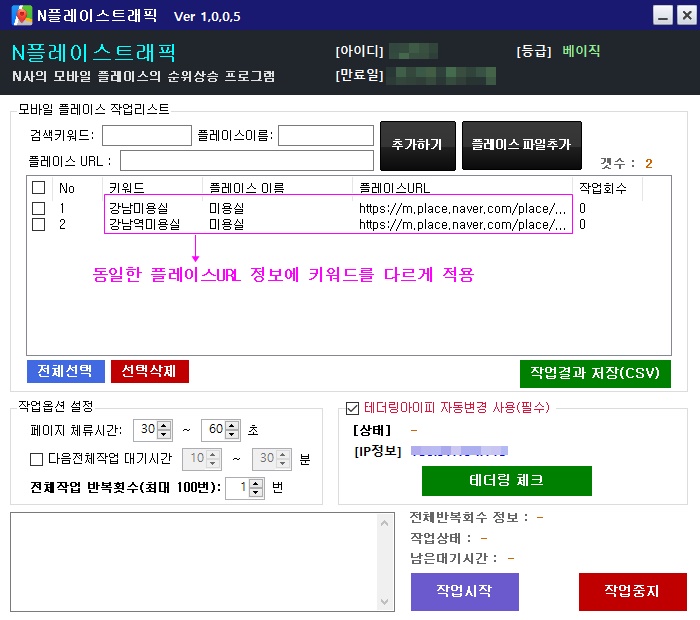Focus the 검색키워드 input field
Viewport: 700px width, 620px height.
pos(147,135)
